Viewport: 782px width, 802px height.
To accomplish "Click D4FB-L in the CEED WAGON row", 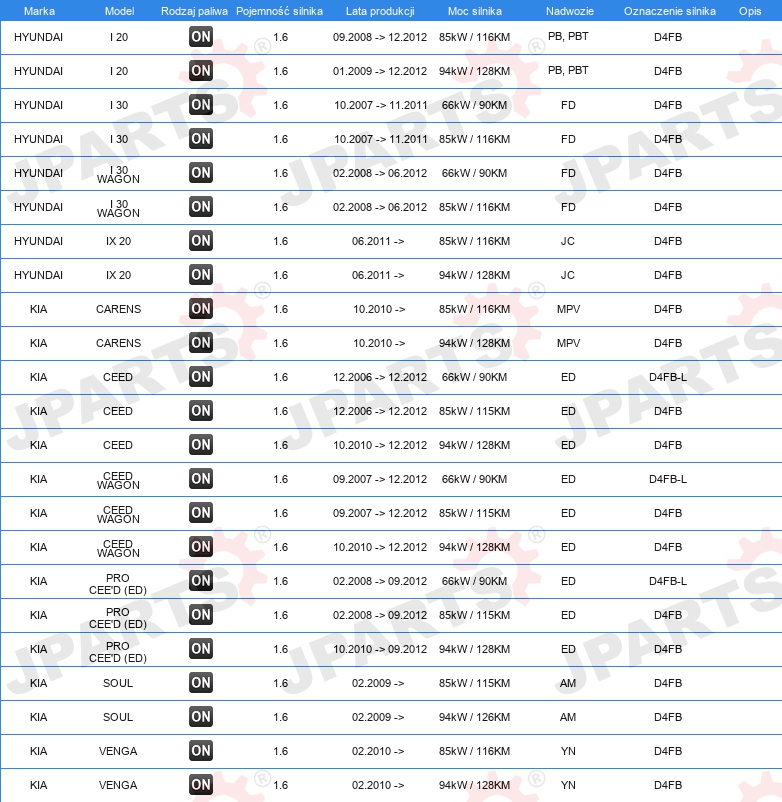I will (x=668, y=479).
